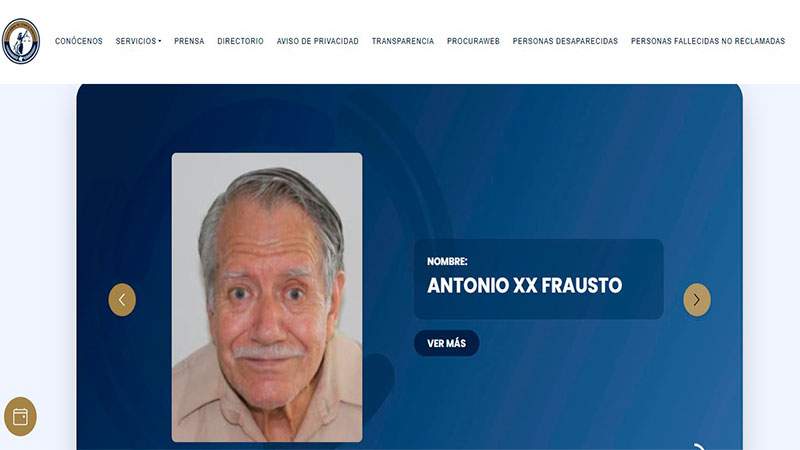
Task: Show the previous person with left arrow
Action: coord(122,300)
